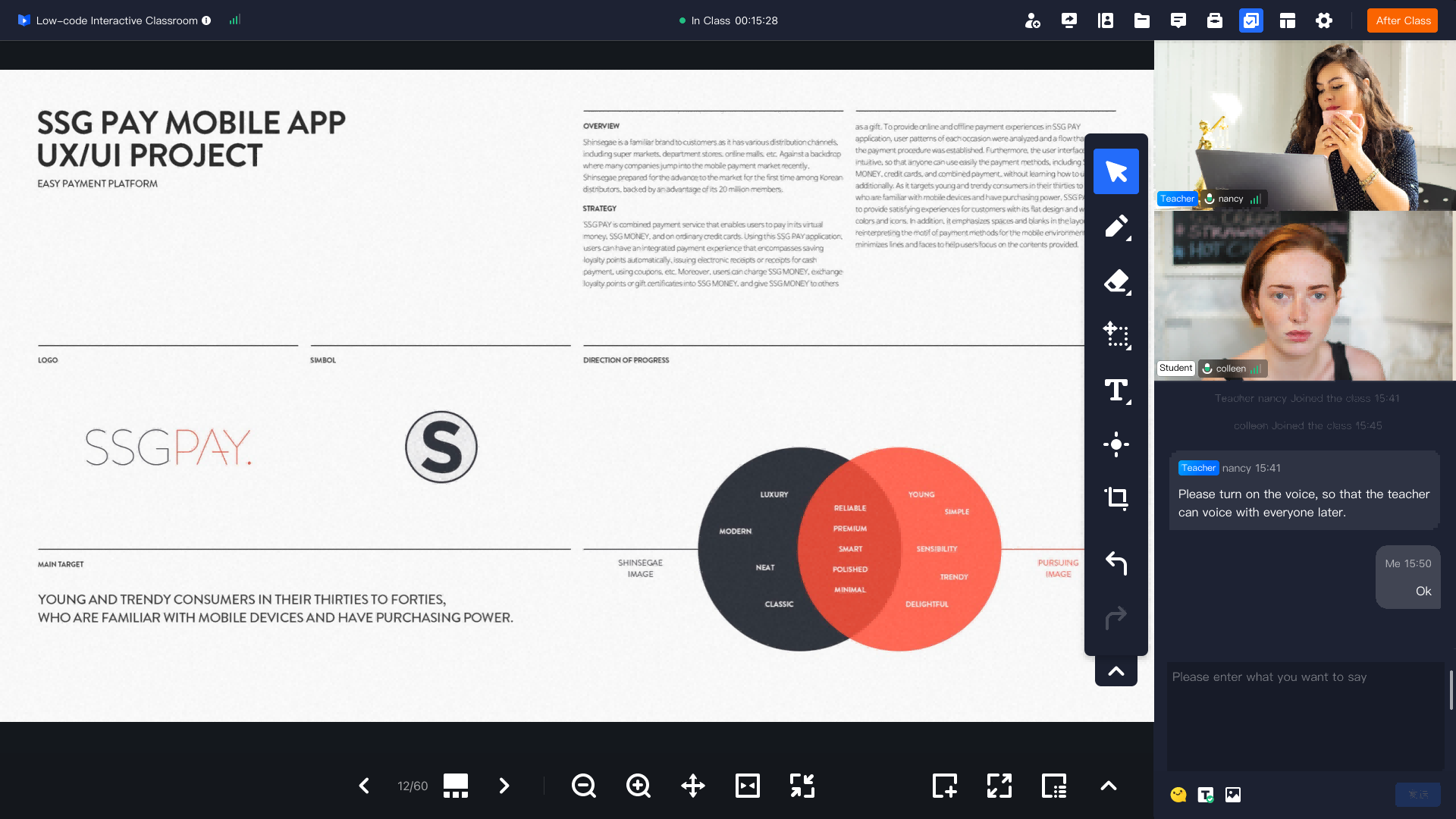The width and height of the screenshot is (1456, 819).
Task: Toggle colleen's microphone icon
Action: coord(1207,369)
